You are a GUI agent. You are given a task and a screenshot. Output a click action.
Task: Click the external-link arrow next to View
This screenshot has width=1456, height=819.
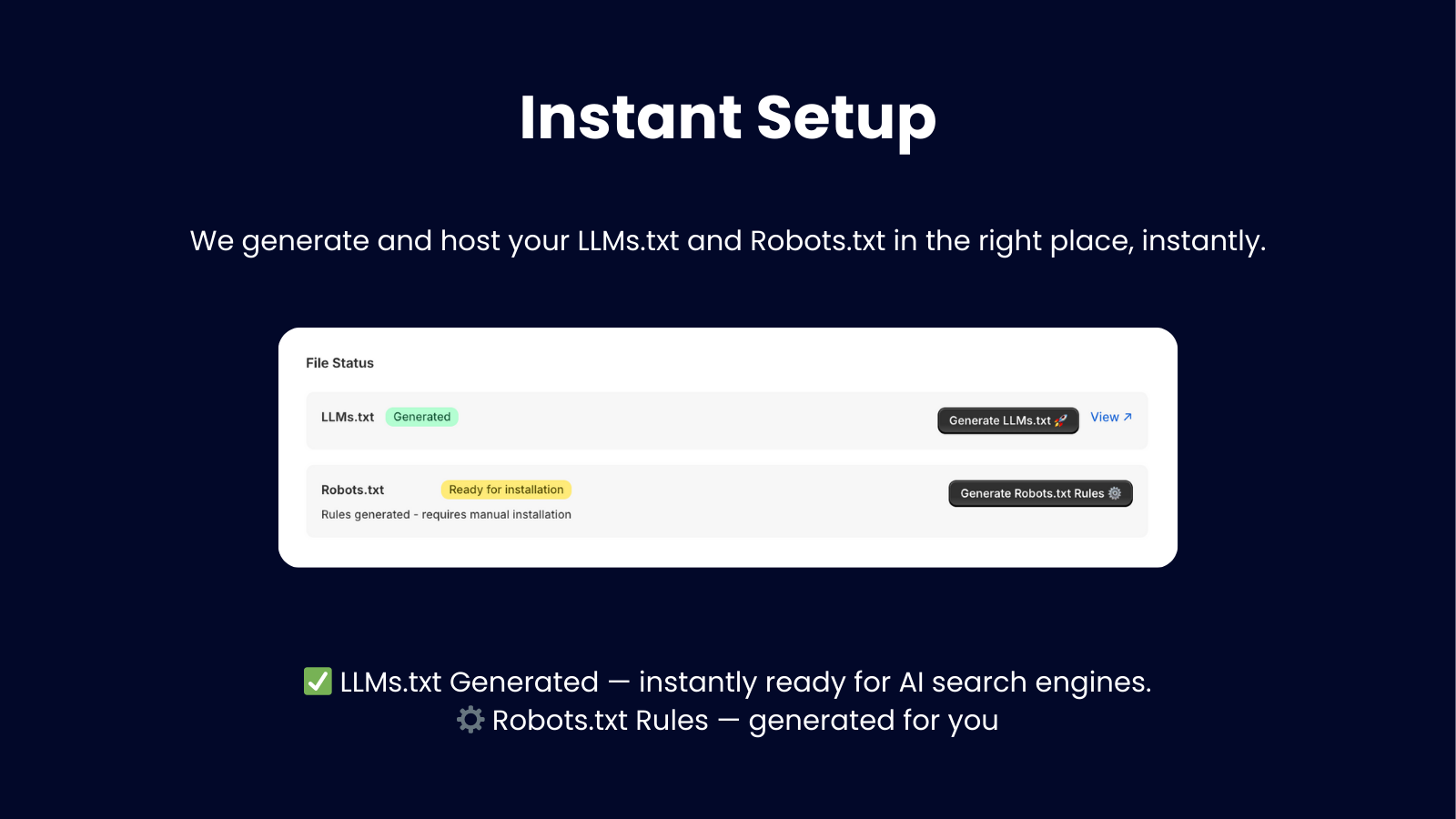click(x=1128, y=417)
